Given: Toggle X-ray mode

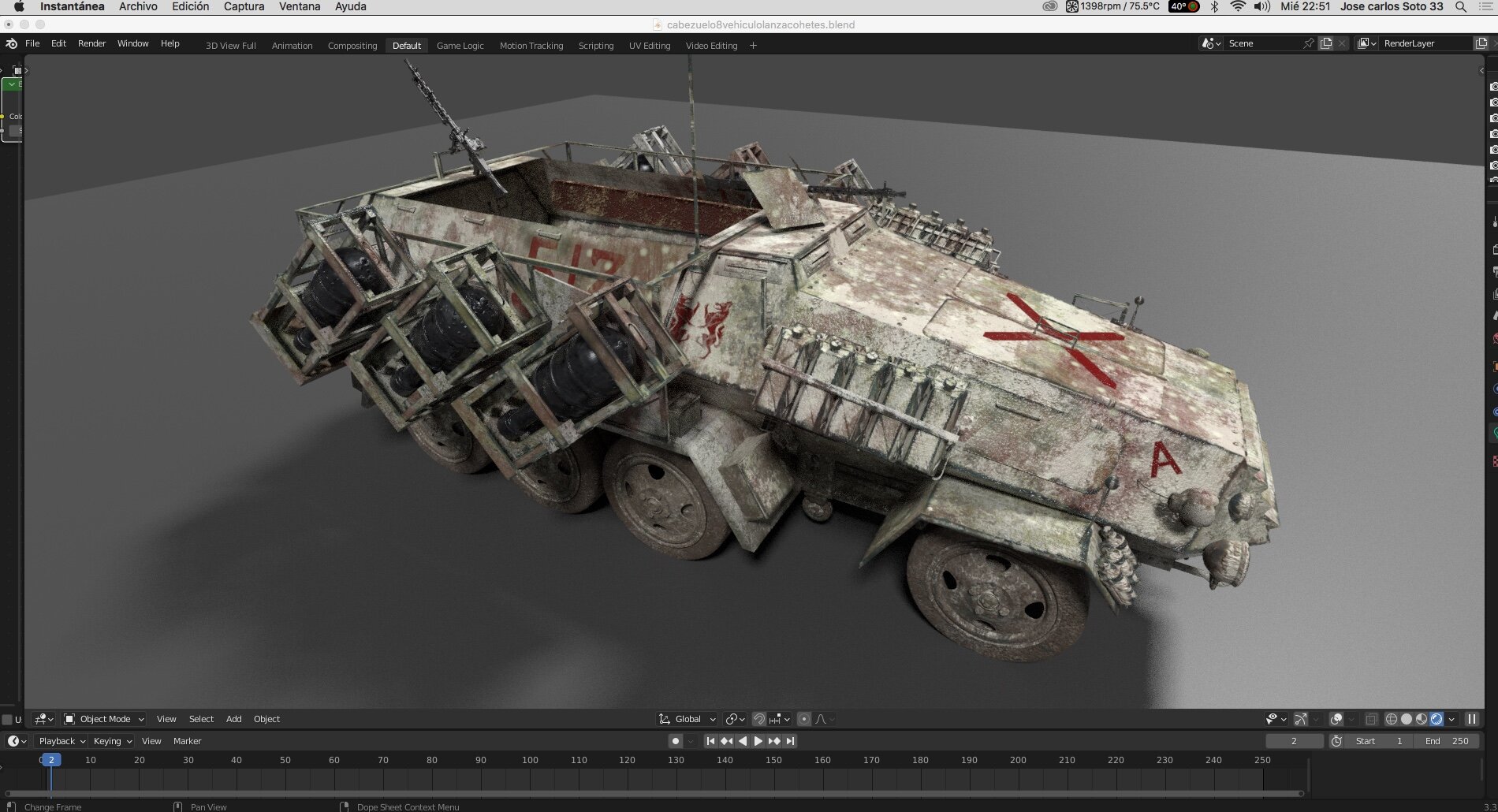Looking at the screenshot, I should click(x=1371, y=719).
